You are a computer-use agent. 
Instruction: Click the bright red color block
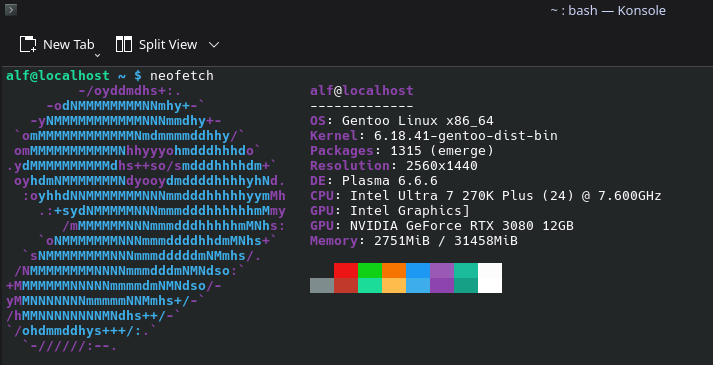(x=346, y=270)
